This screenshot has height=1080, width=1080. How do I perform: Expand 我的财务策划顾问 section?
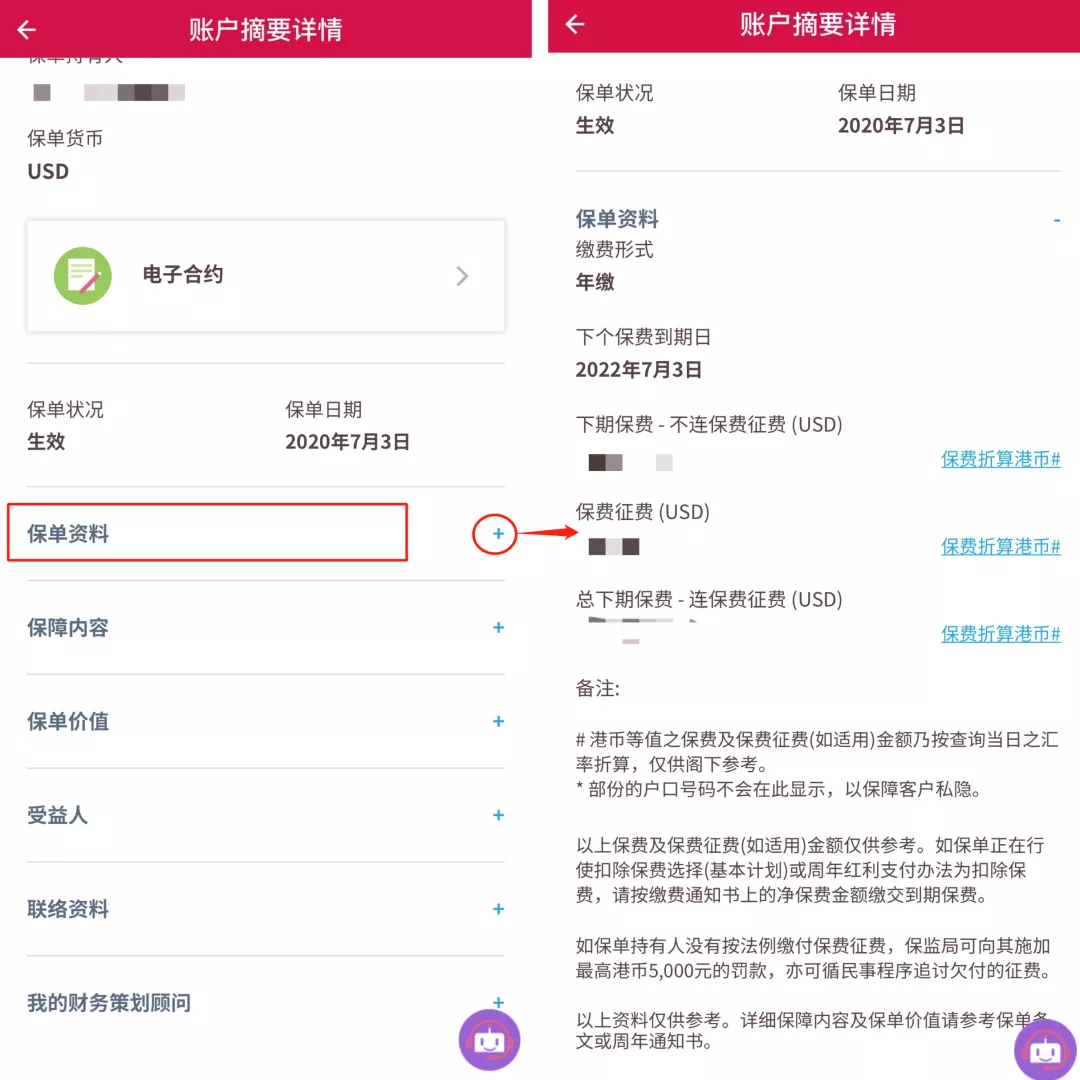[499, 1002]
